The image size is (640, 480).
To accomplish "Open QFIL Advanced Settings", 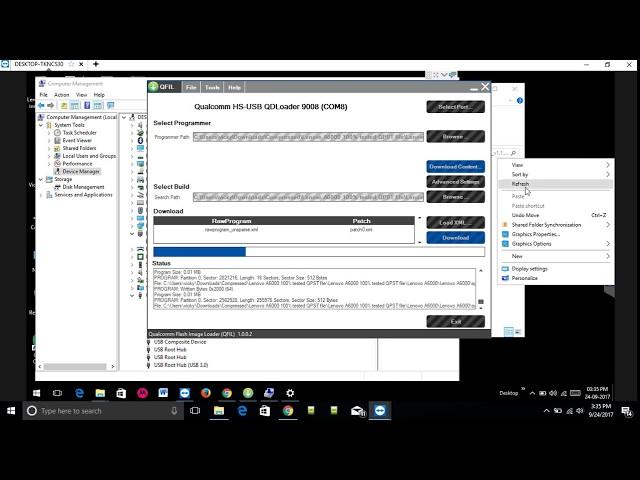I will pyautogui.click(x=456, y=182).
